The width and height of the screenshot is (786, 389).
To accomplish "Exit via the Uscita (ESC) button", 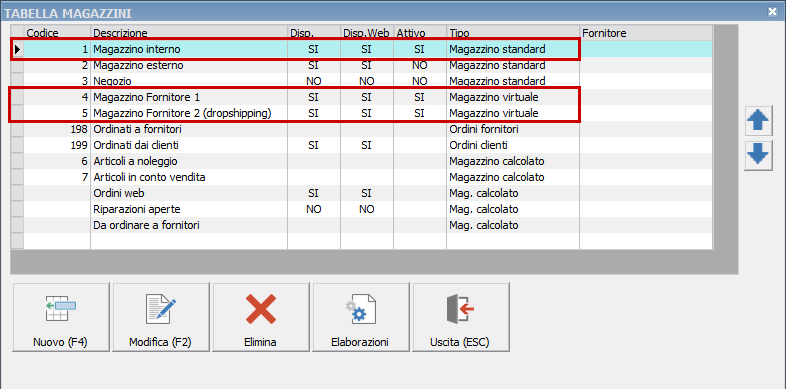I will pos(460,317).
